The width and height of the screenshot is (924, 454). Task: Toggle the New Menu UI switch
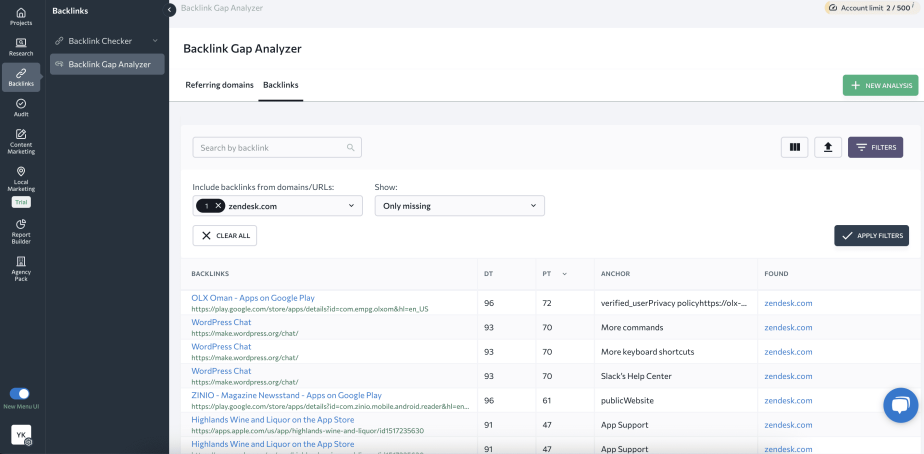click(20, 394)
